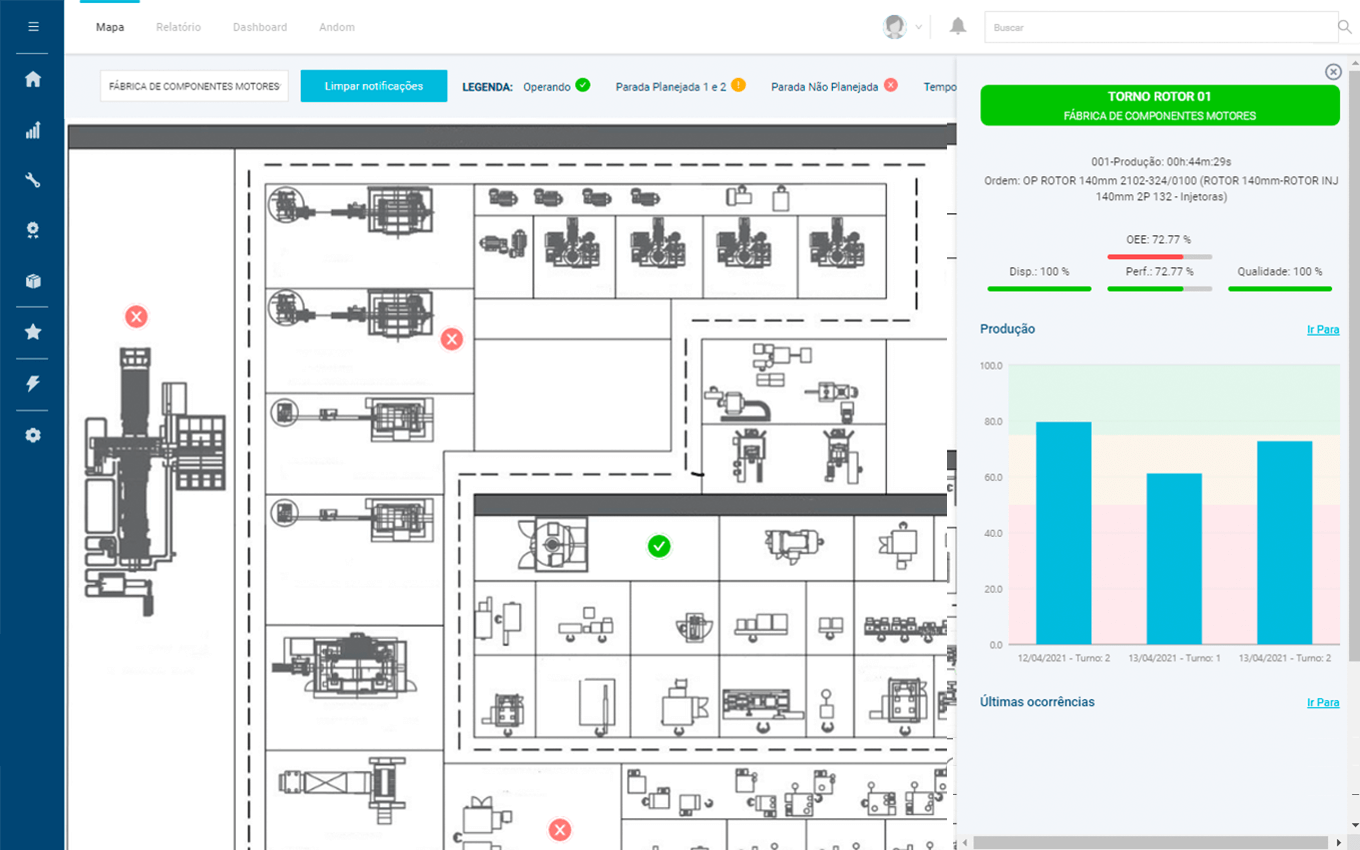Screen dimensions: 1360x850
Task: Expand the hamburger menu at top of sidebar
Action: [x=33, y=27]
